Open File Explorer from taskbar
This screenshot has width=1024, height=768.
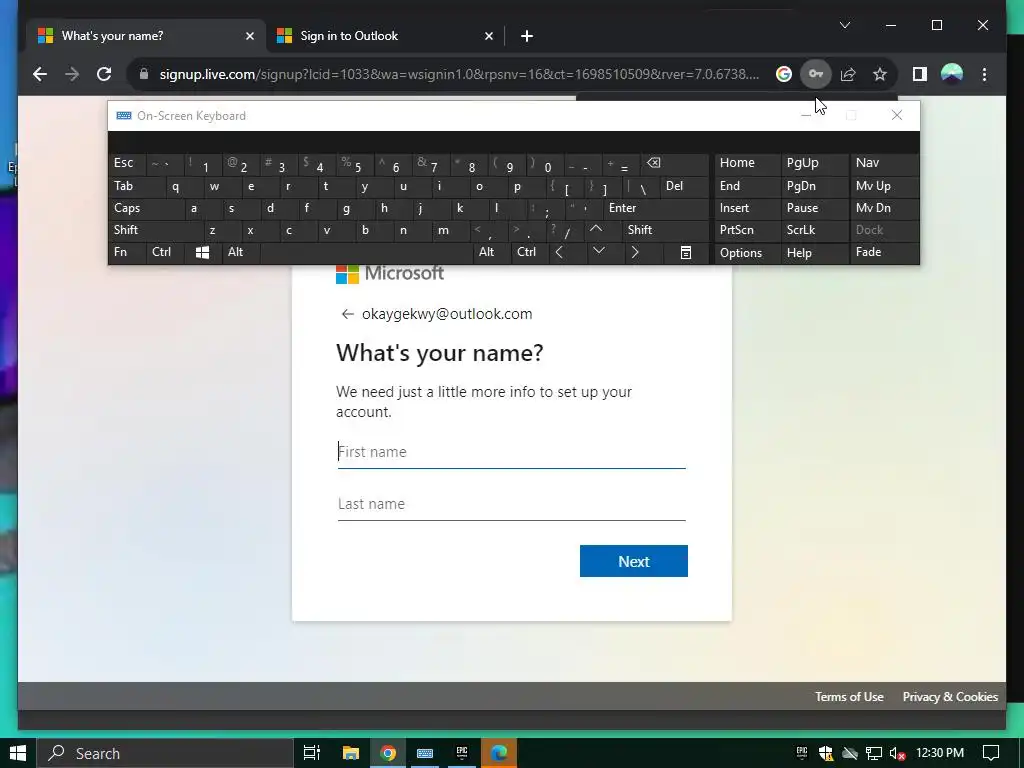click(351, 753)
